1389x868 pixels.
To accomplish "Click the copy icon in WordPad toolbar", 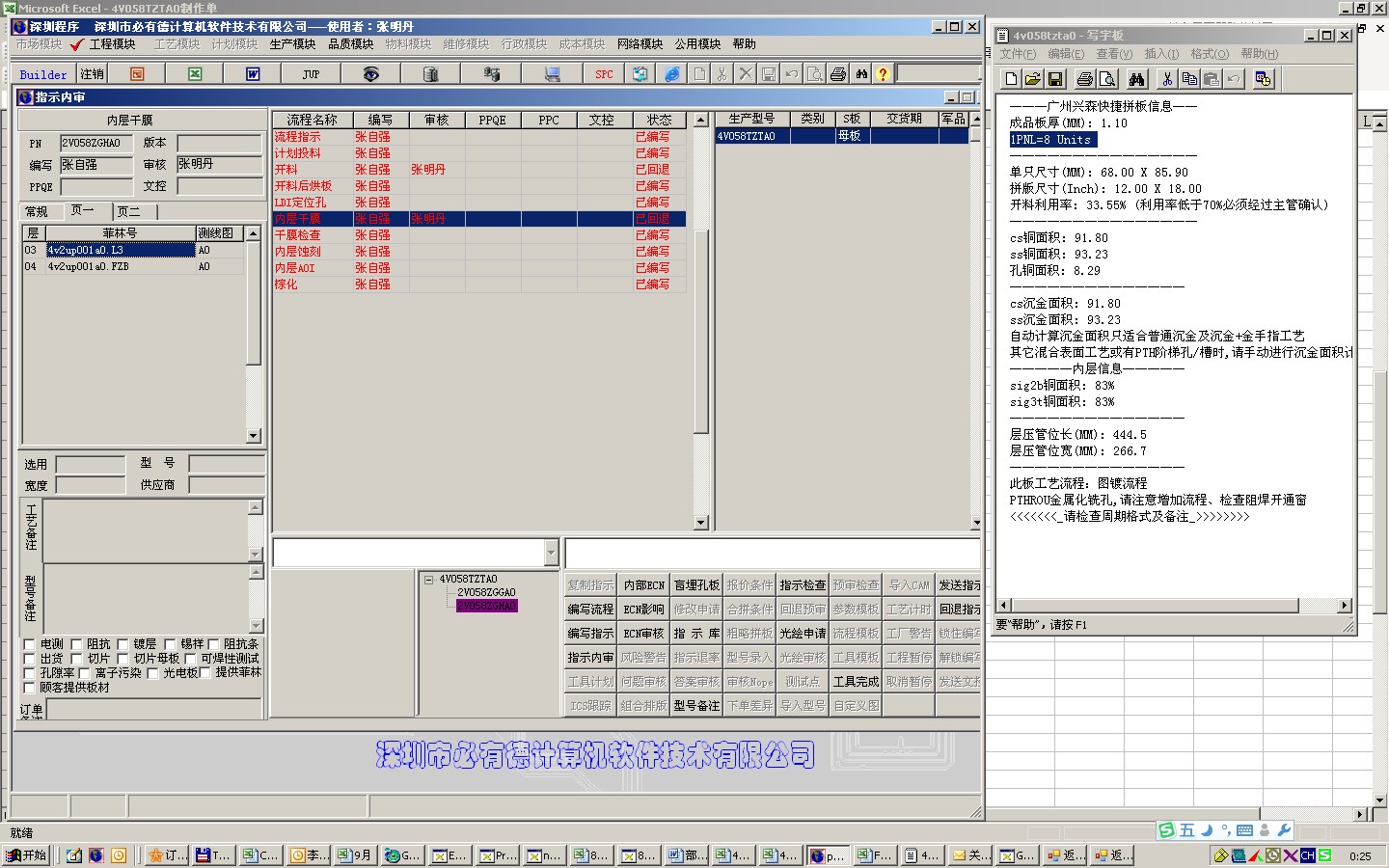I will pyautogui.click(x=1189, y=79).
